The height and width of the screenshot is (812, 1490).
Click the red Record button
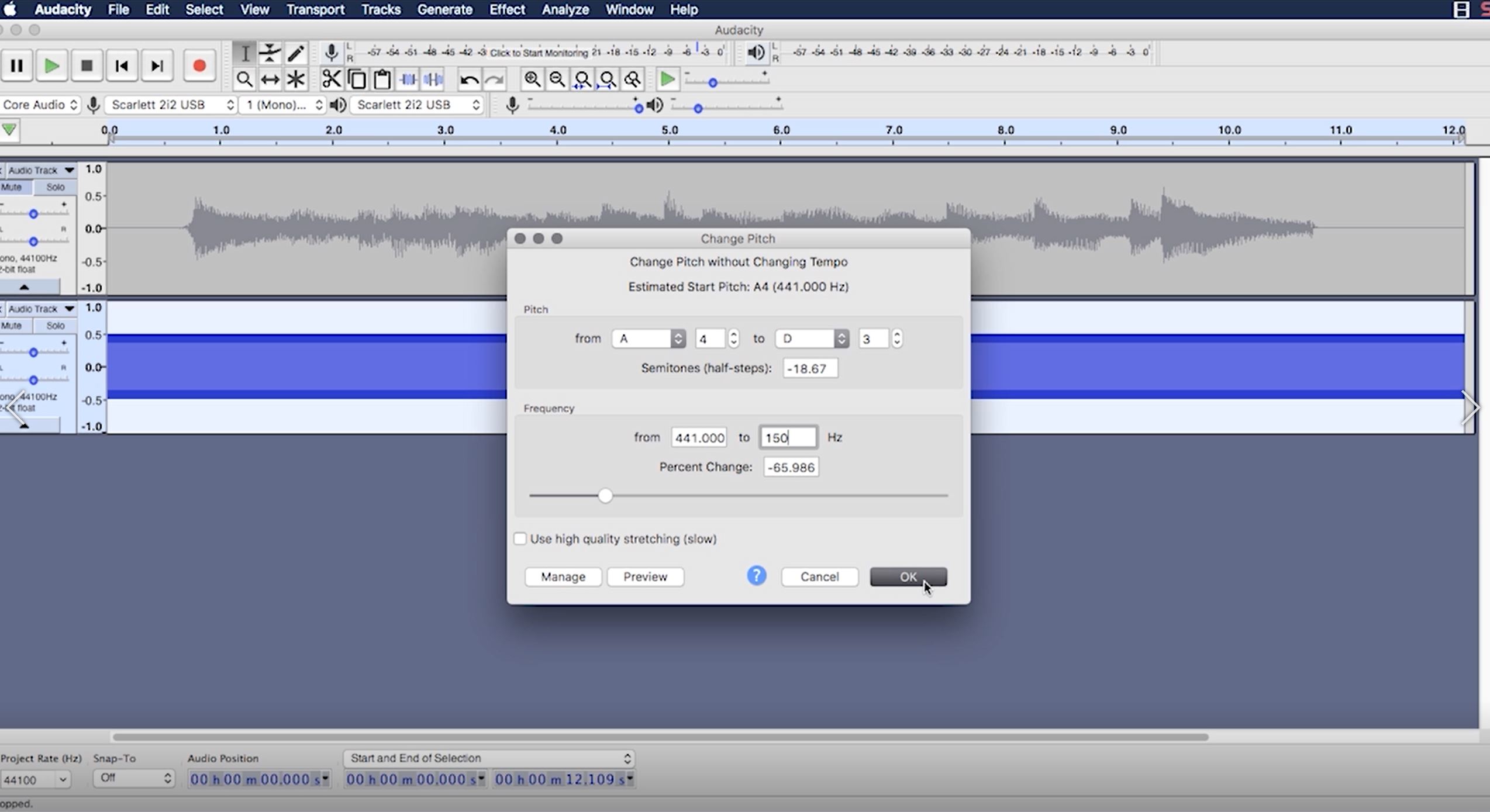point(199,65)
